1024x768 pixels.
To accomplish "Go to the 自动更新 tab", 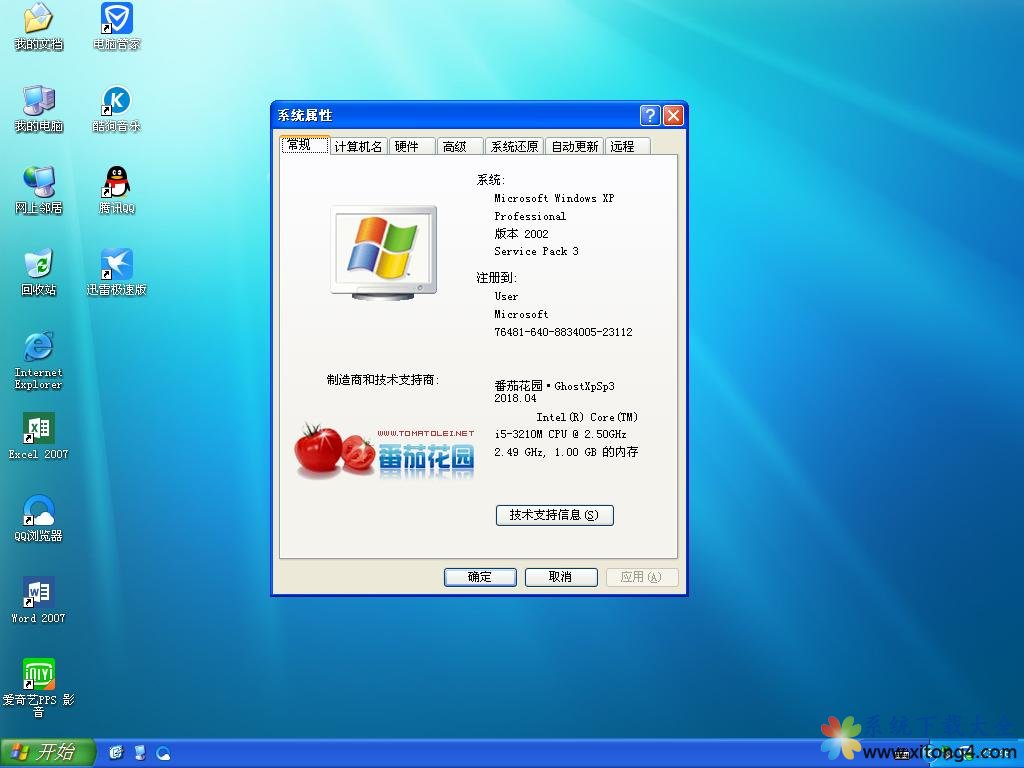I will coord(575,146).
